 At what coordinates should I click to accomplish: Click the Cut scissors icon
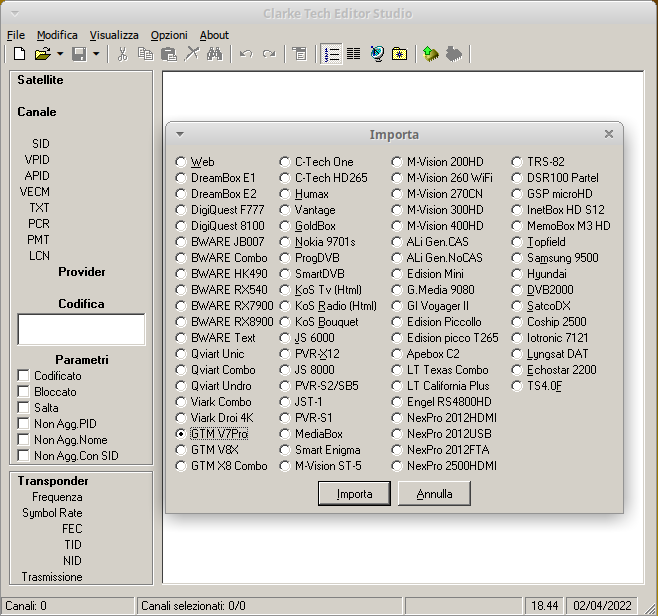[122, 54]
